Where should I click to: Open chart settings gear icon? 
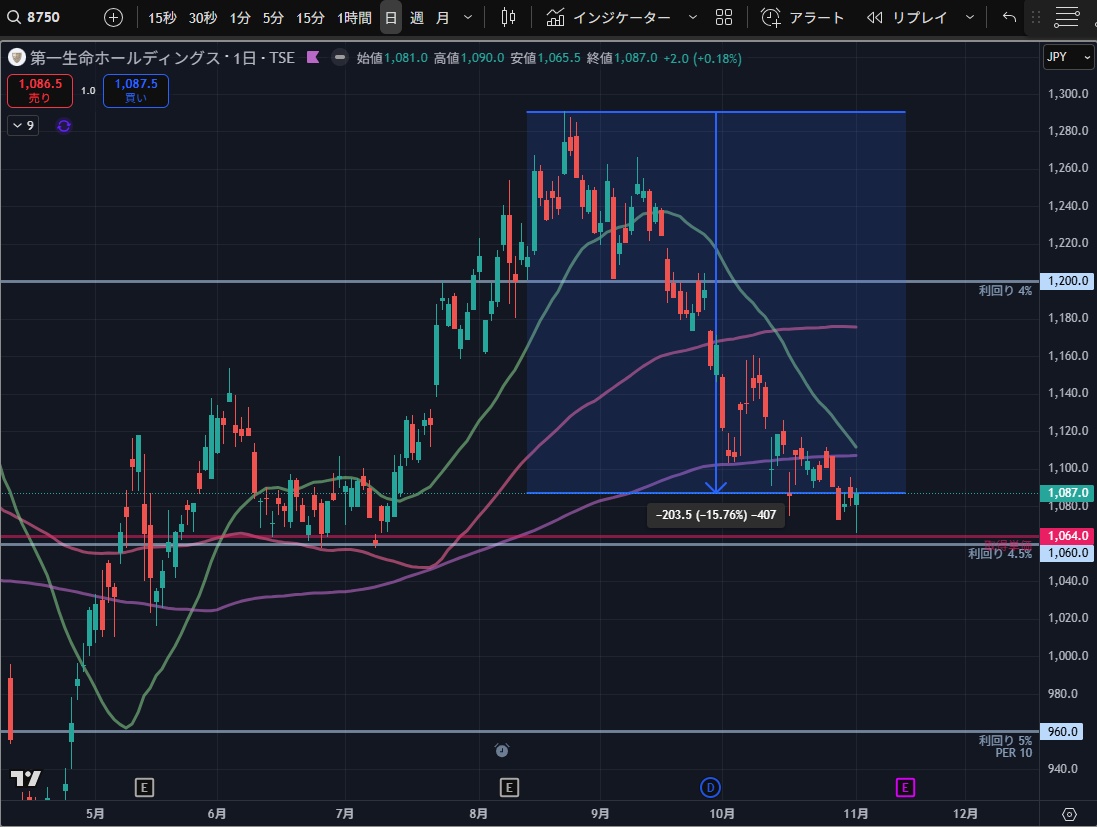[1069, 814]
